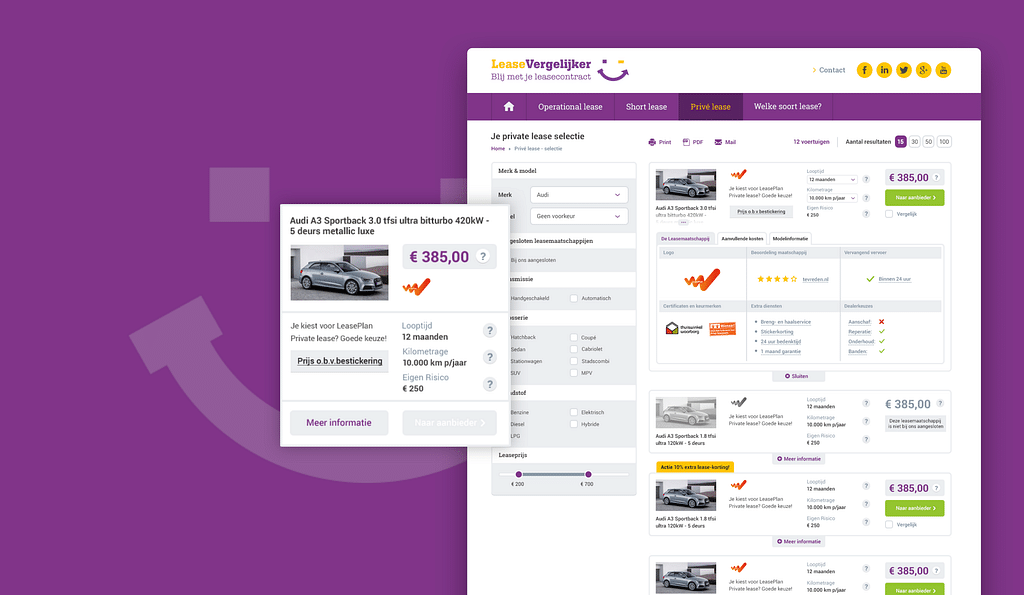This screenshot has height=595, width=1024.
Task: Click the Twitter bird icon
Action: click(x=904, y=70)
